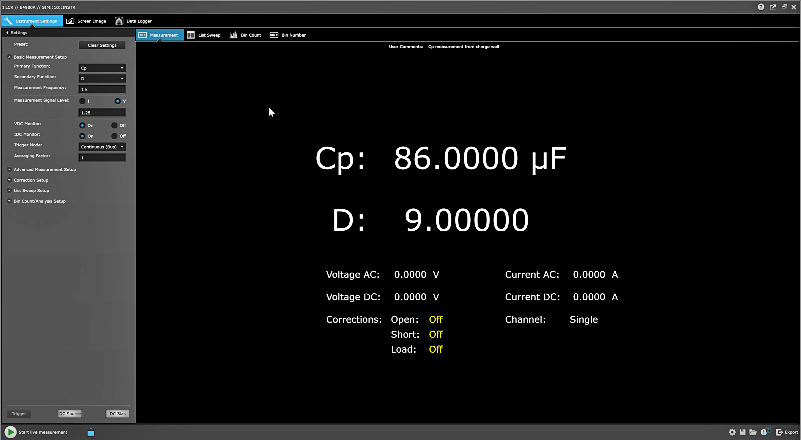801x440 pixels.
Task: Open settings gear icon in bottom bar
Action: click(732, 432)
